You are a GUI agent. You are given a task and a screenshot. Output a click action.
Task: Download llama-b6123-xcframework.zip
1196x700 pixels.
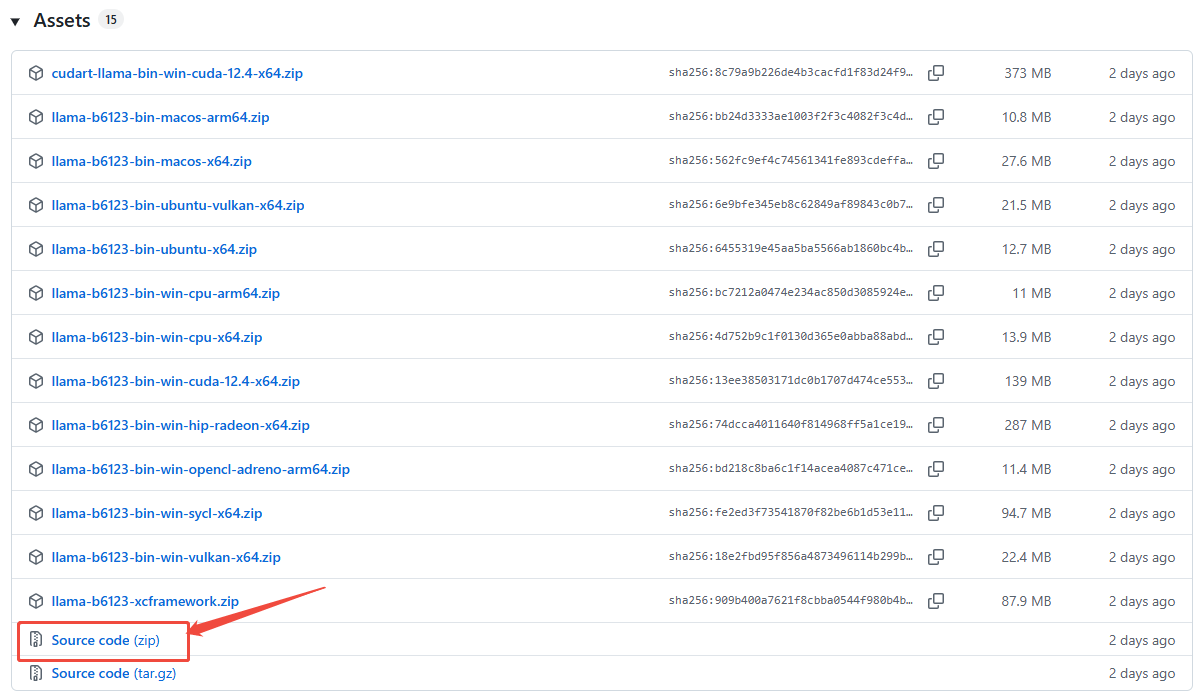(x=145, y=602)
